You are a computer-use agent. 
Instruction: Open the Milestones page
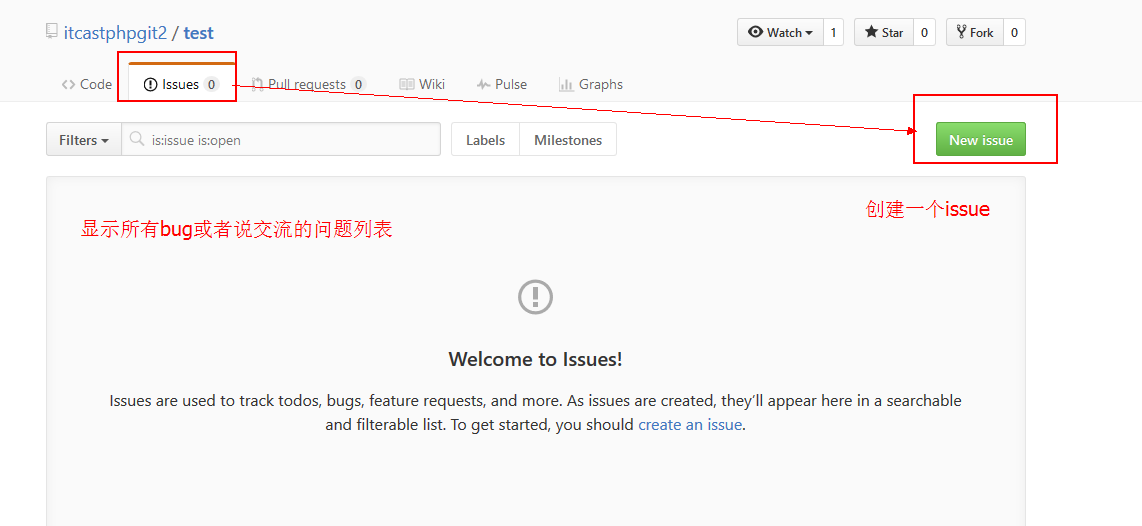tap(568, 139)
